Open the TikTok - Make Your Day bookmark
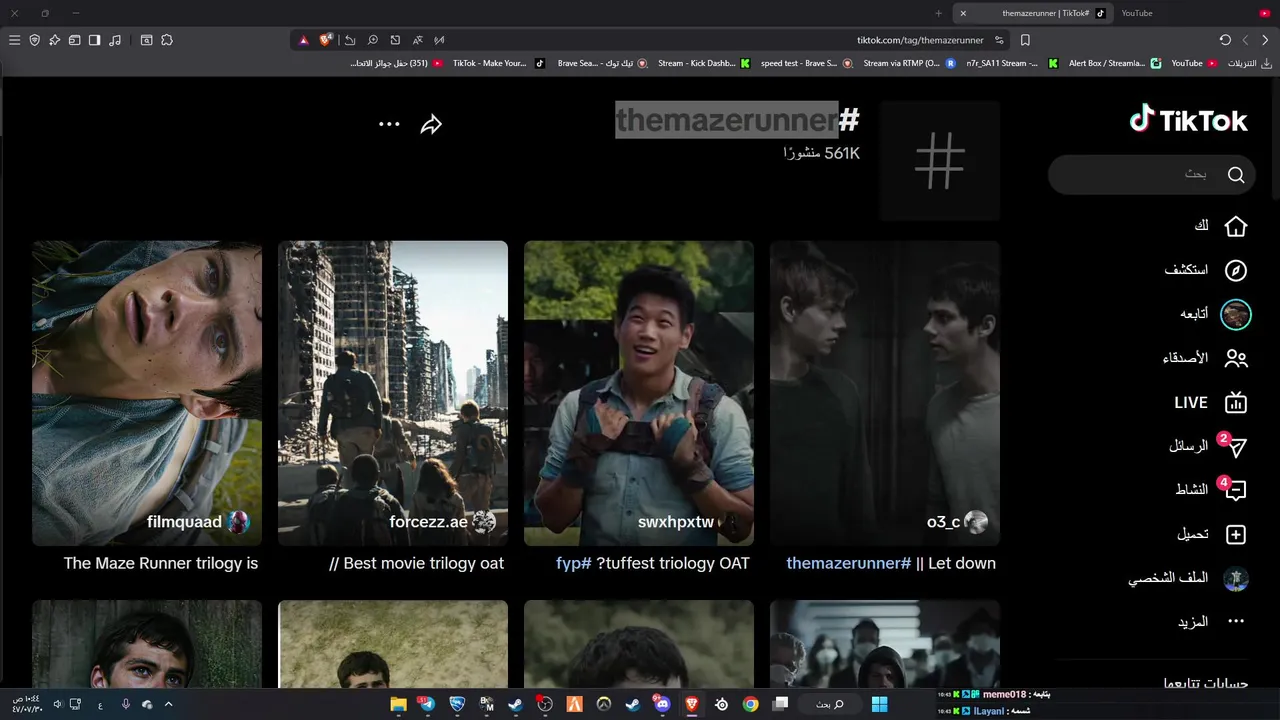 point(498,63)
